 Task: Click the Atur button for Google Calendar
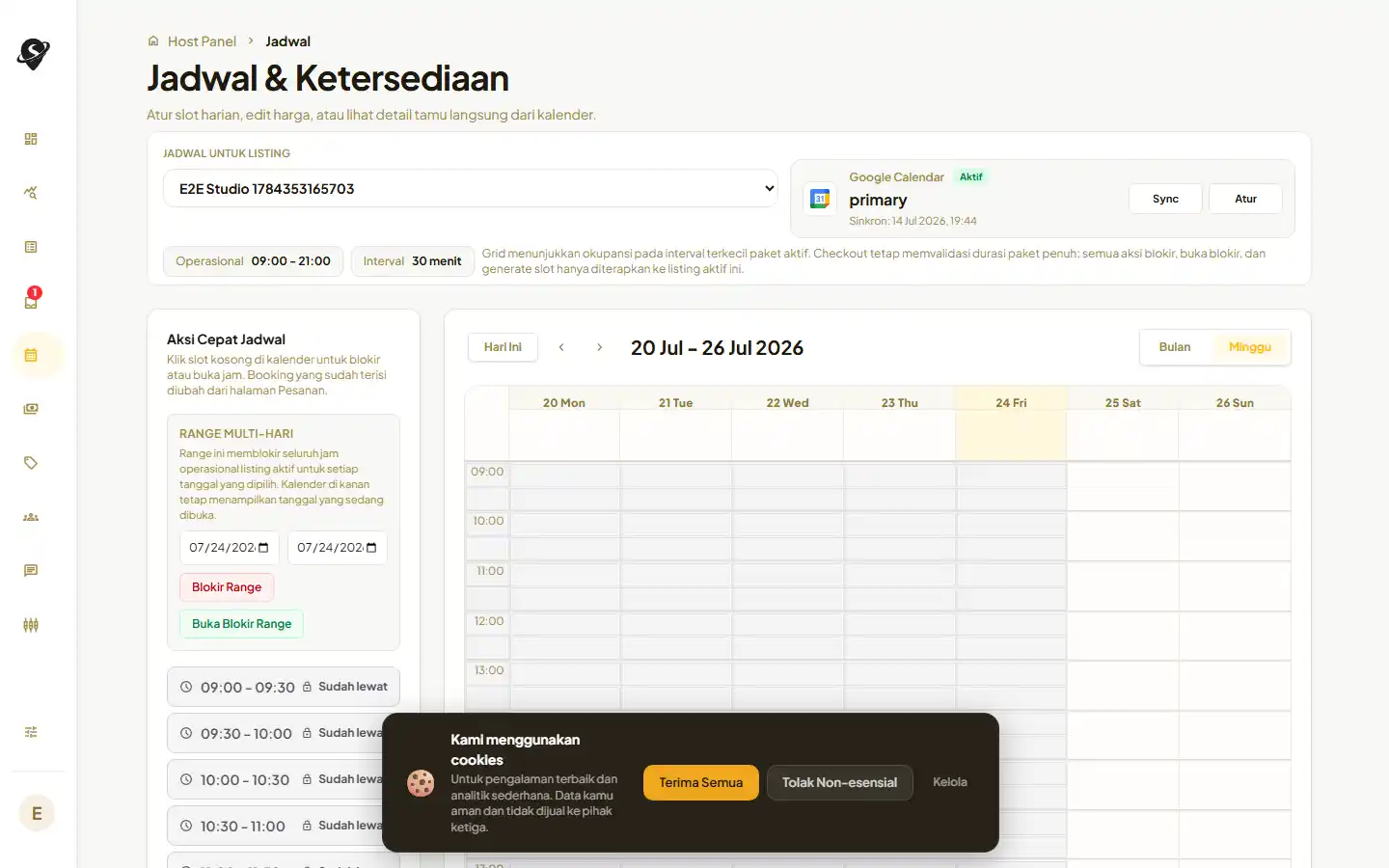pos(1245,199)
